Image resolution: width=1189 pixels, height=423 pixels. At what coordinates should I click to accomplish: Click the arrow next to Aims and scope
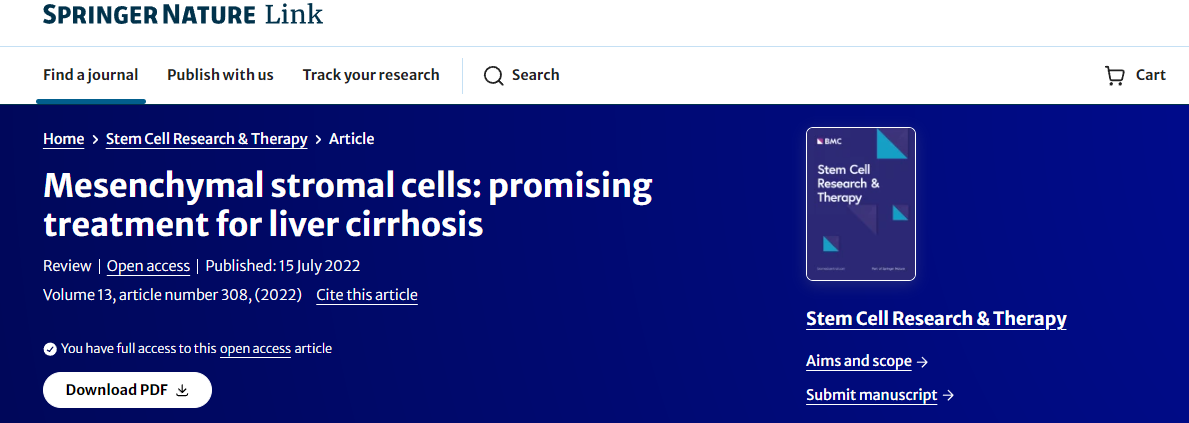tap(923, 361)
